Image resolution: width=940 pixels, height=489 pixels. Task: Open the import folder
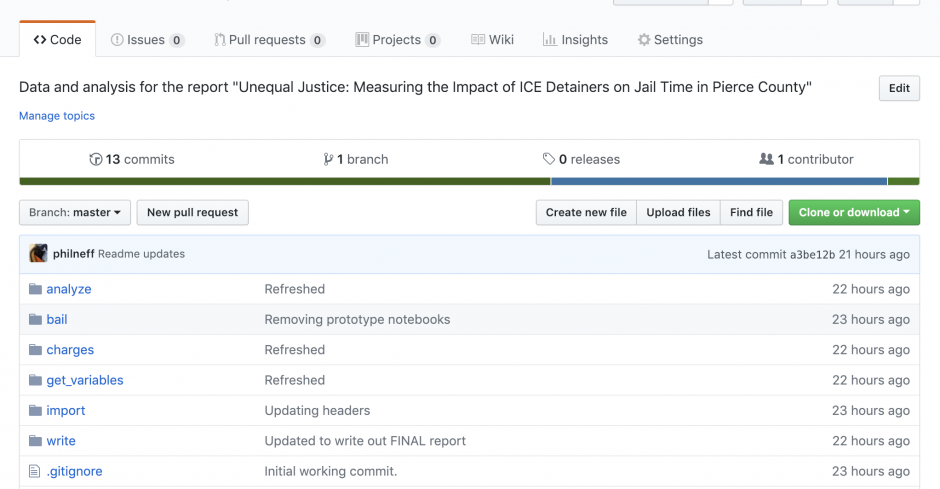click(x=66, y=410)
